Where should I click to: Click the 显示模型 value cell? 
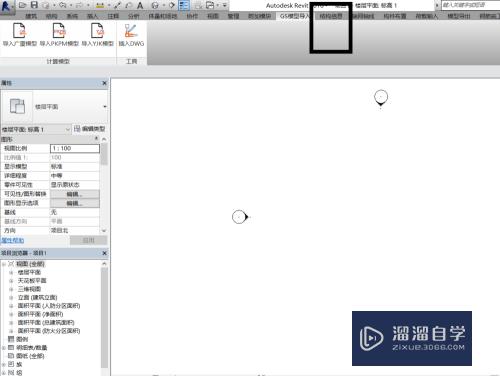[x=75, y=167]
